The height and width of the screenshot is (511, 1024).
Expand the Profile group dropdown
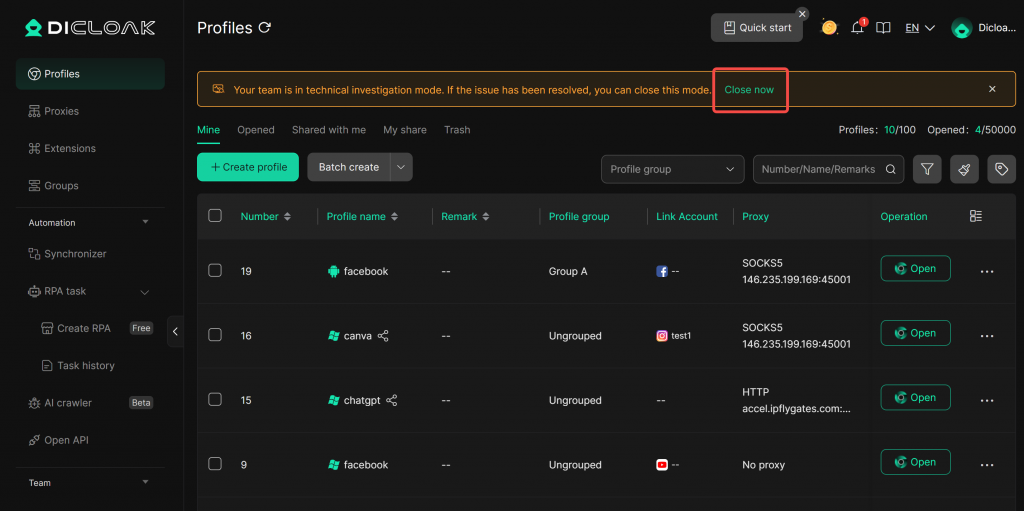[x=672, y=170]
